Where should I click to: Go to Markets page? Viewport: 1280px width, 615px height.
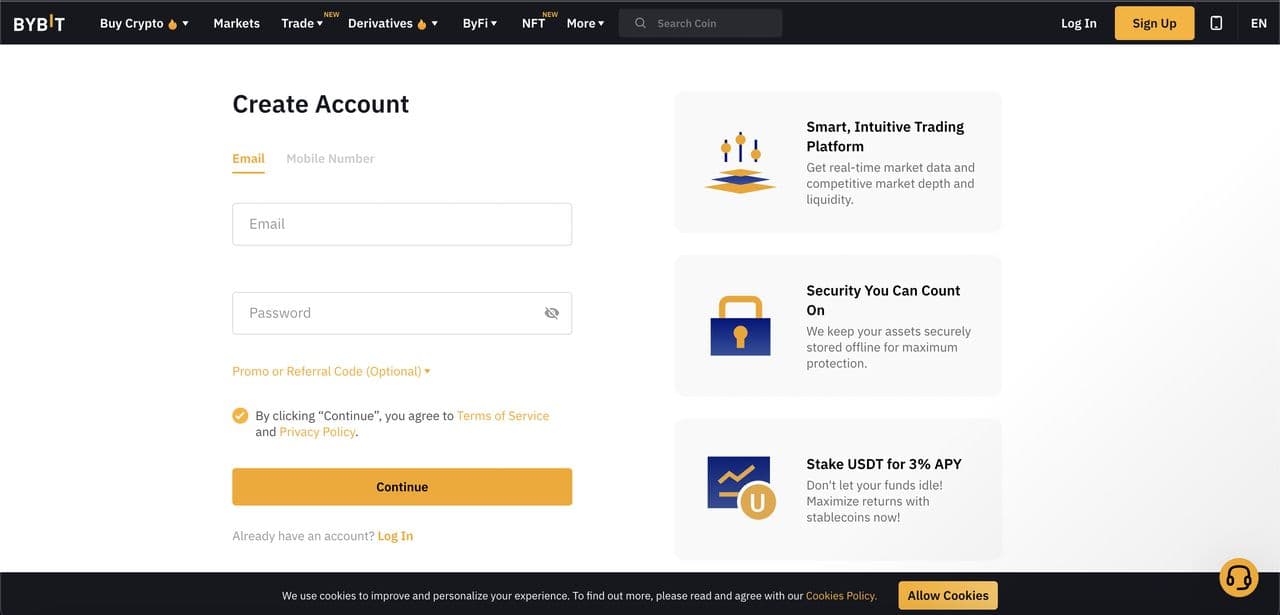[236, 23]
